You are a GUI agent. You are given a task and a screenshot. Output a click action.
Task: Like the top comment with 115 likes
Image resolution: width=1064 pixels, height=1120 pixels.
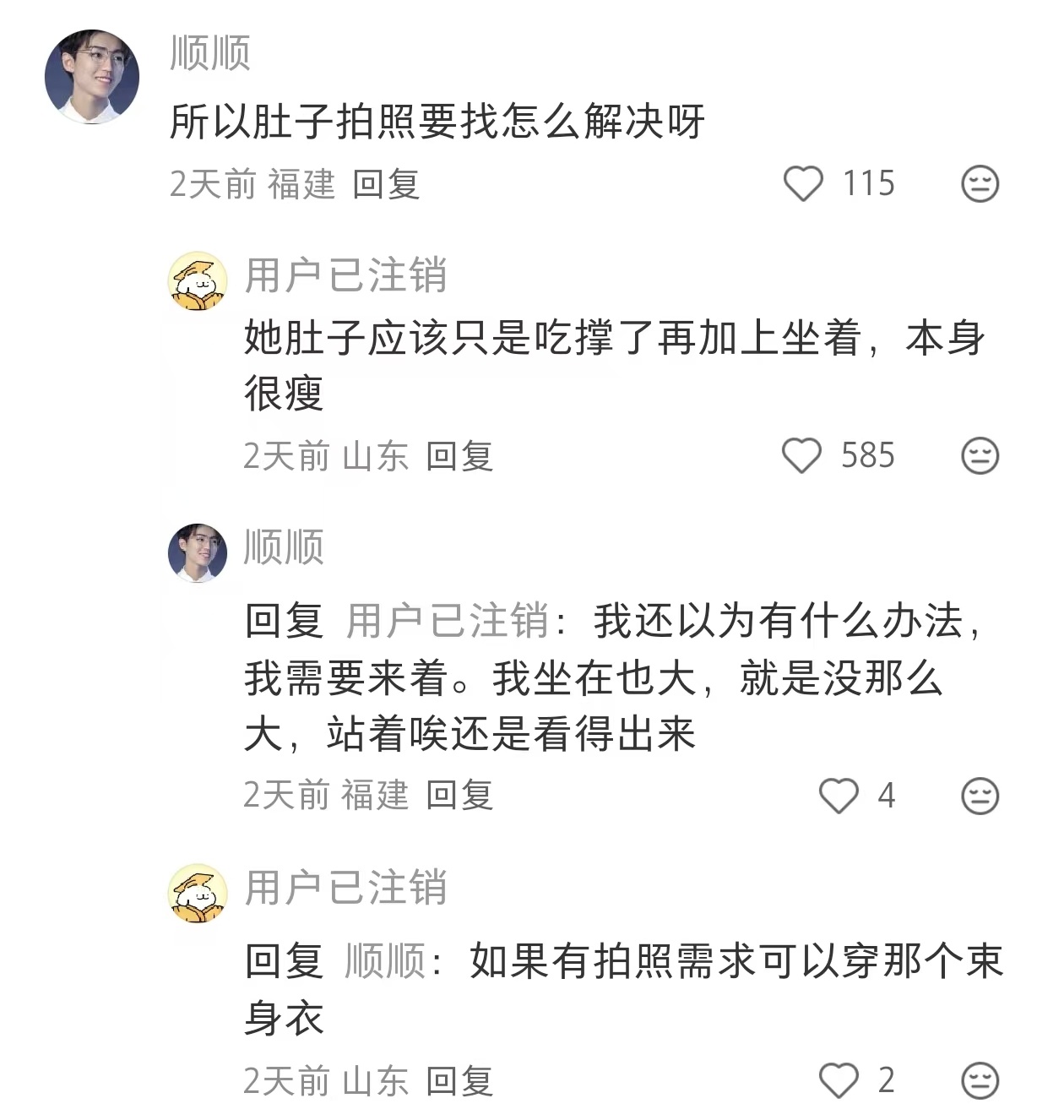pos(803,184)
